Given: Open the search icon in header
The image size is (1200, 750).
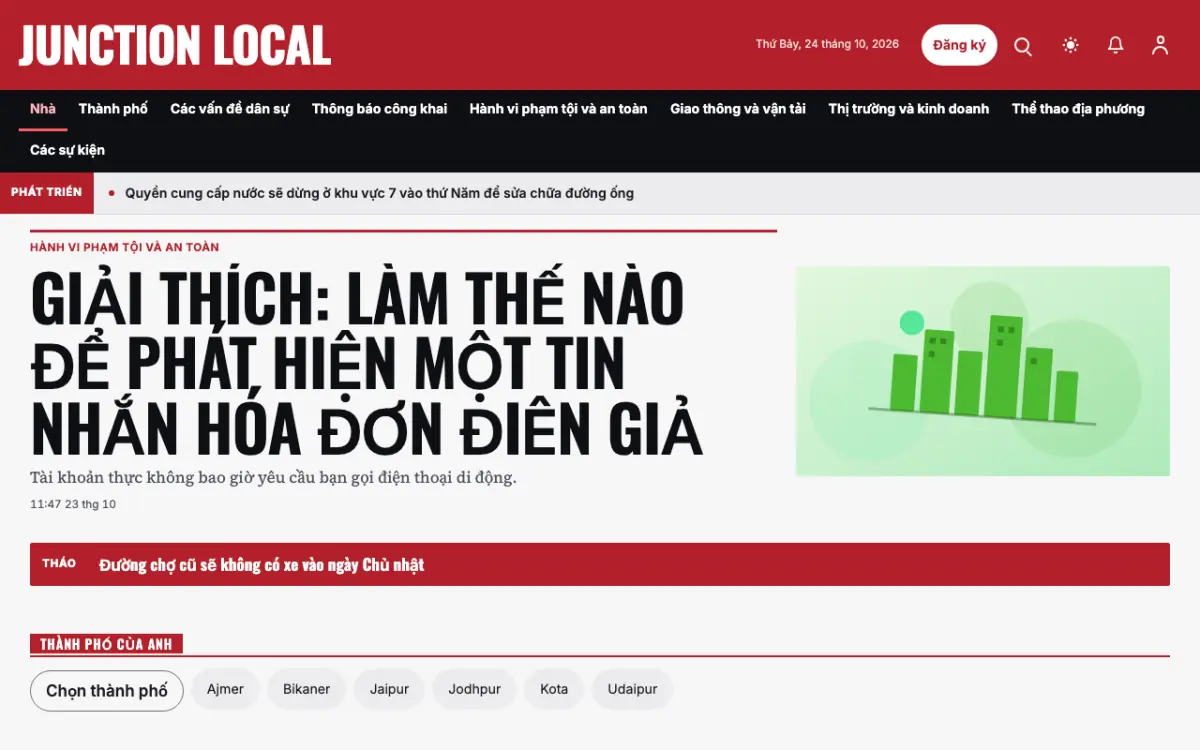Looking at the screenshot, I should click(x=1023, y=46).
